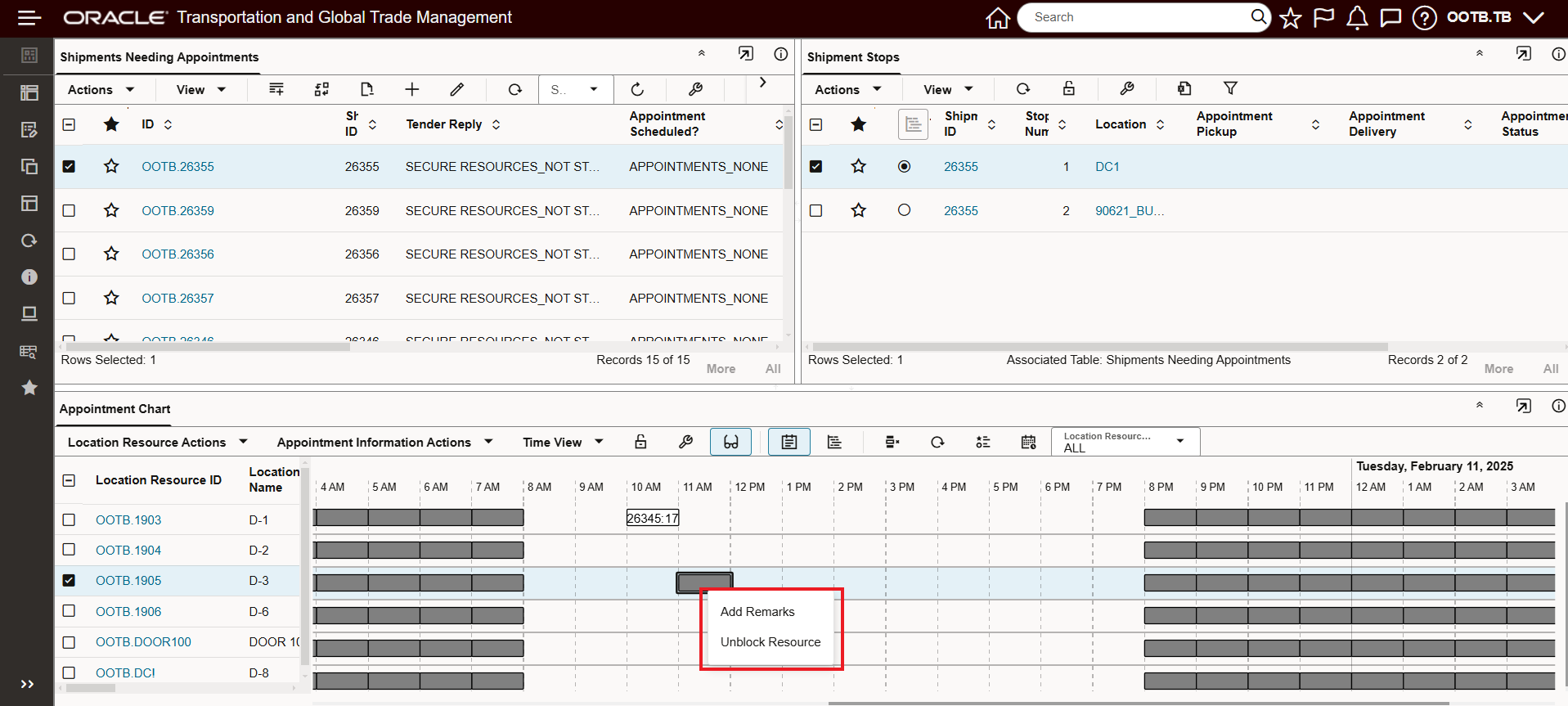Screen dimensions: 1568x706
Task: Refresh the Appointment Chart
Action: [x=937, y=442]
